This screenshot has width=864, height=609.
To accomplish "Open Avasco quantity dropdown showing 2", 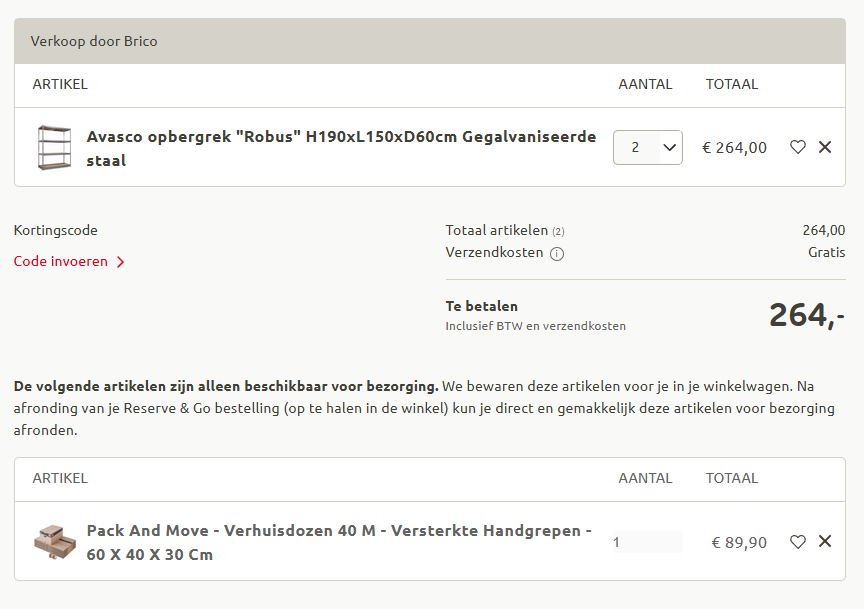I will (648, 147).
